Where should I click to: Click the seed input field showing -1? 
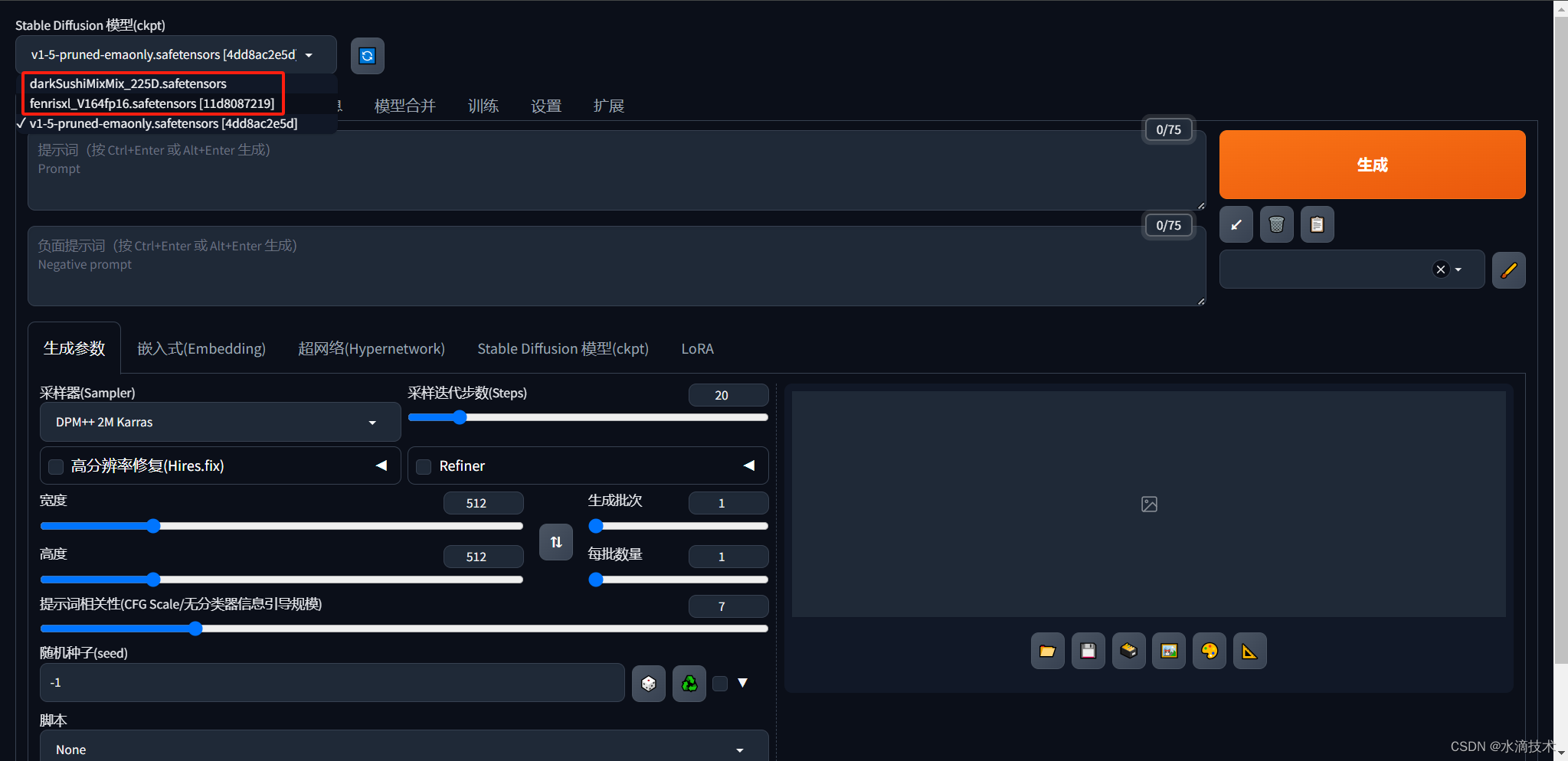[332, 683]
